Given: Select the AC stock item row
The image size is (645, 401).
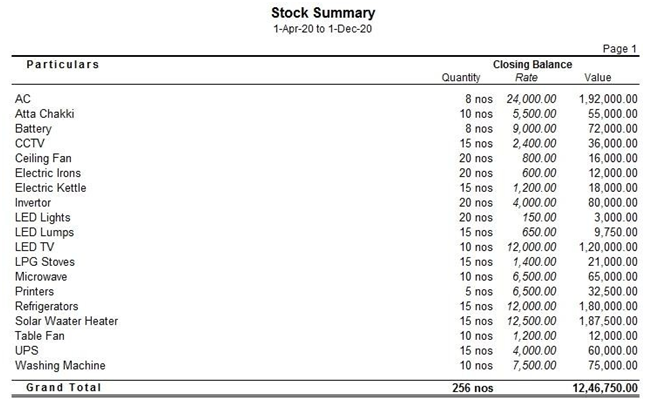Looking at the screenshot, I should coord(22,99).
